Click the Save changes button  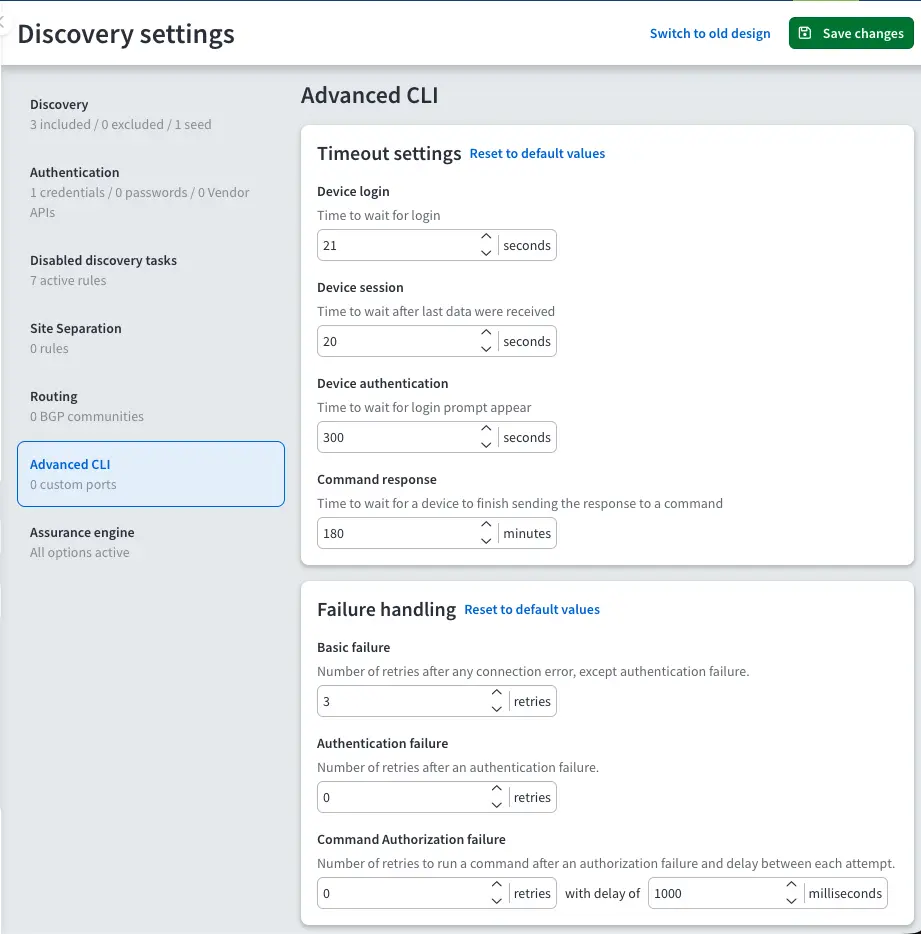tap(851, 33)
